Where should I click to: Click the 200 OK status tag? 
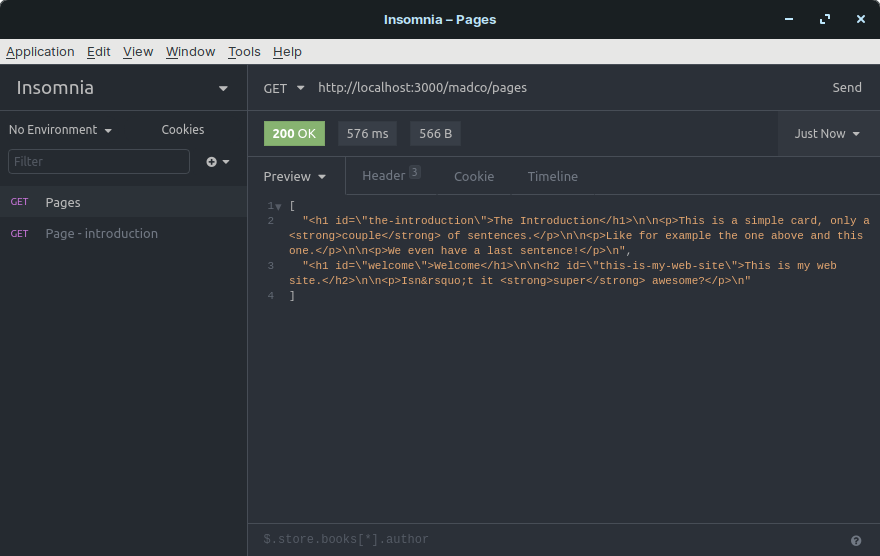[x=294, y=134]
